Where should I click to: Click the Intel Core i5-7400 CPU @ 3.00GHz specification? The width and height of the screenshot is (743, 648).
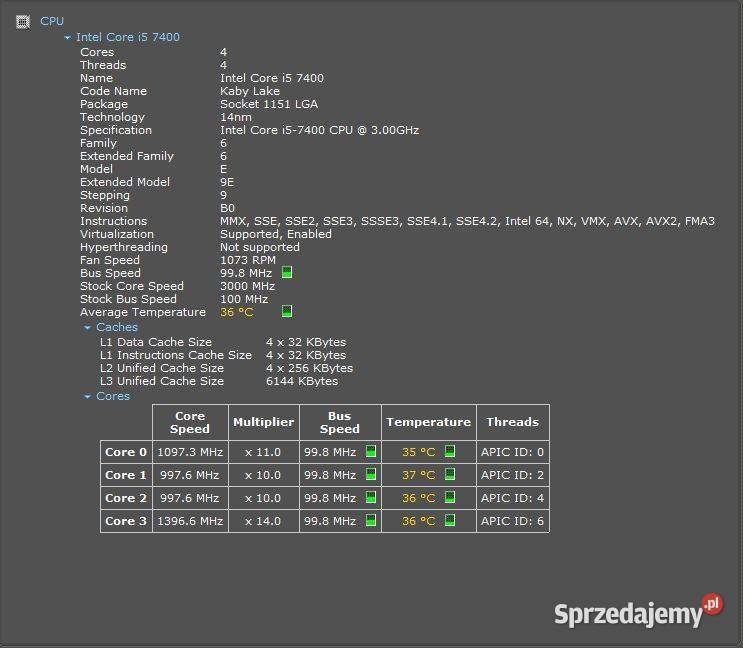(319, 130)
